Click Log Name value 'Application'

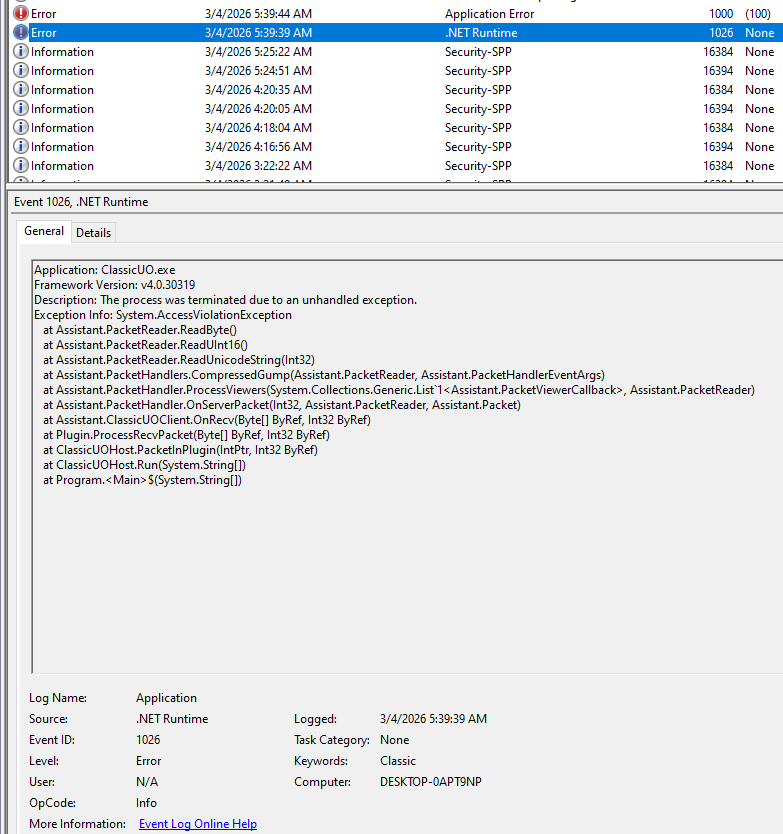pos(166,698)
